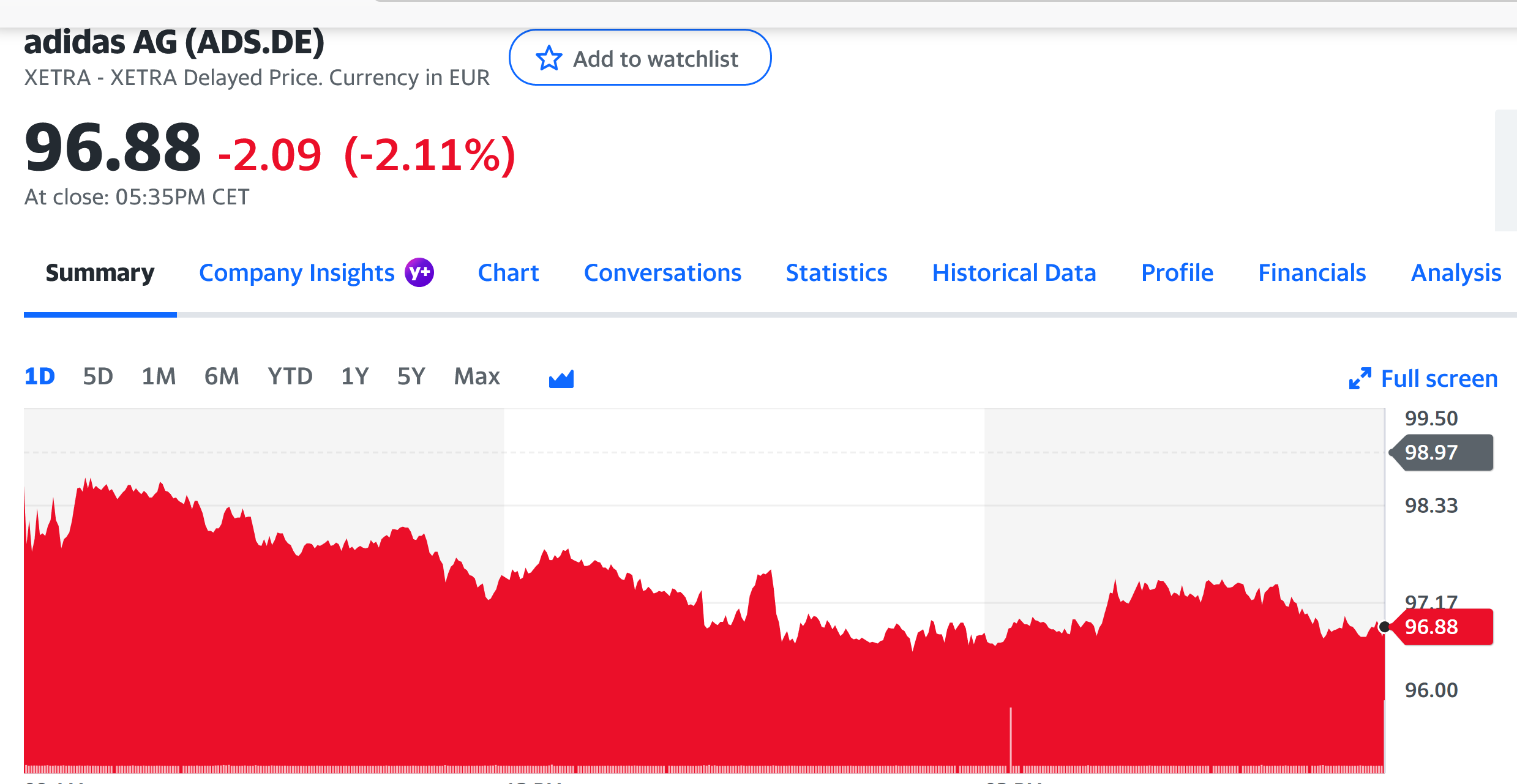Select the Summary tab
Screen dimensions: 1517x784
[100, 273]
